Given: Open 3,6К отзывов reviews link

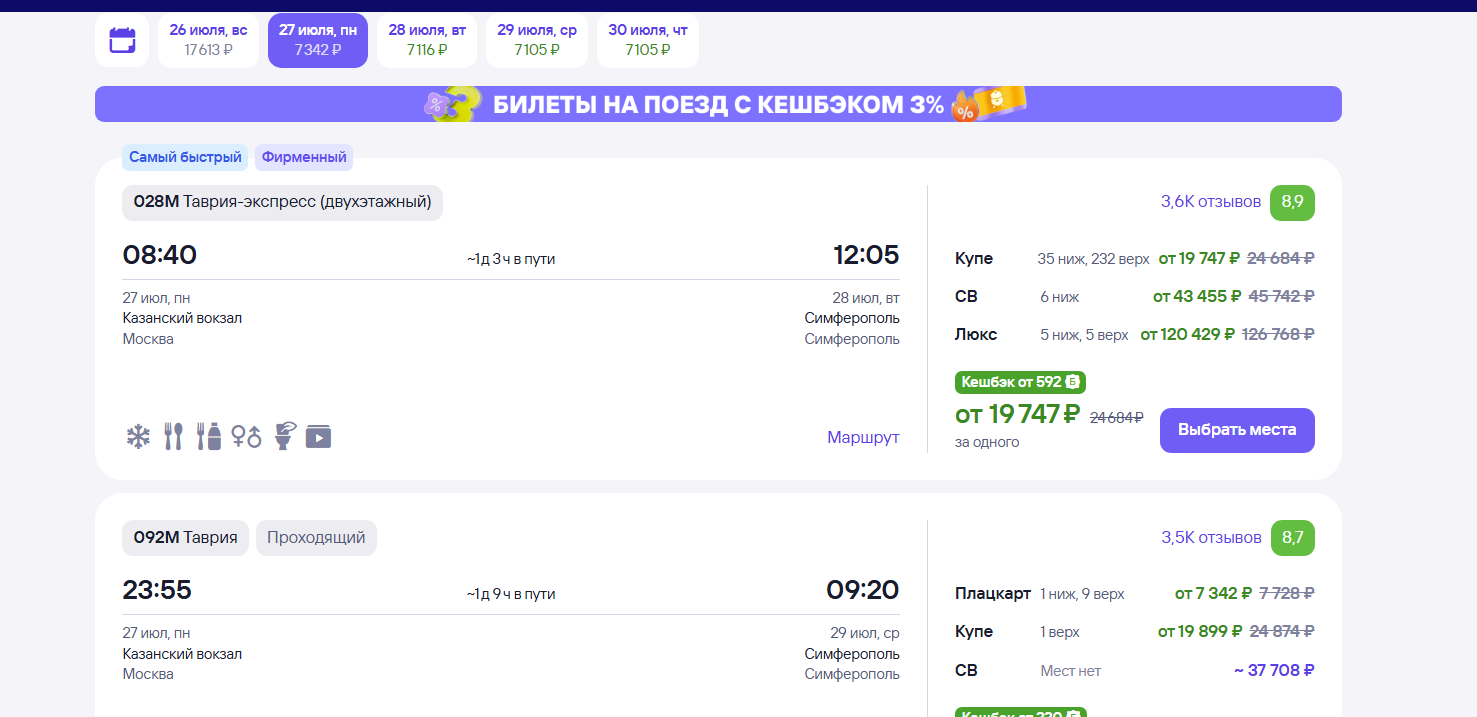Looking at the screenshot, I should point(1211,202).
